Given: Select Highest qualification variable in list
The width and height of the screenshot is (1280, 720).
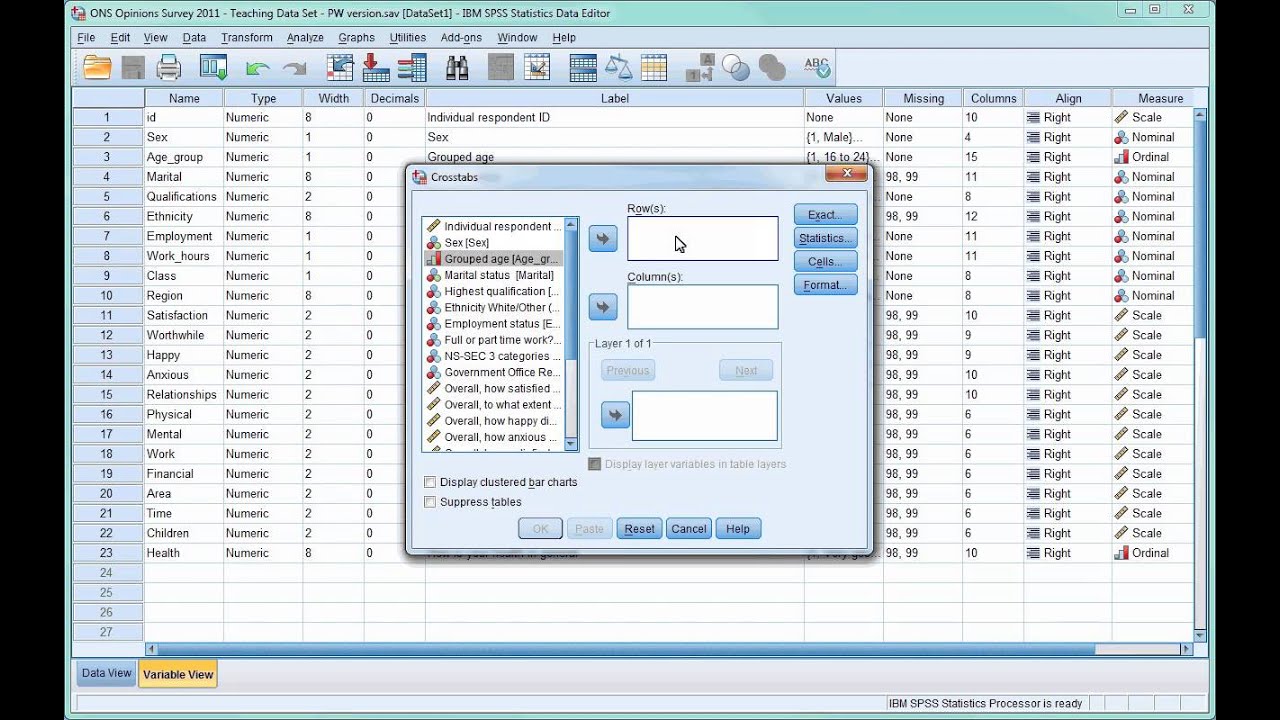Looking at the screenshot, I should coord(493,291).
